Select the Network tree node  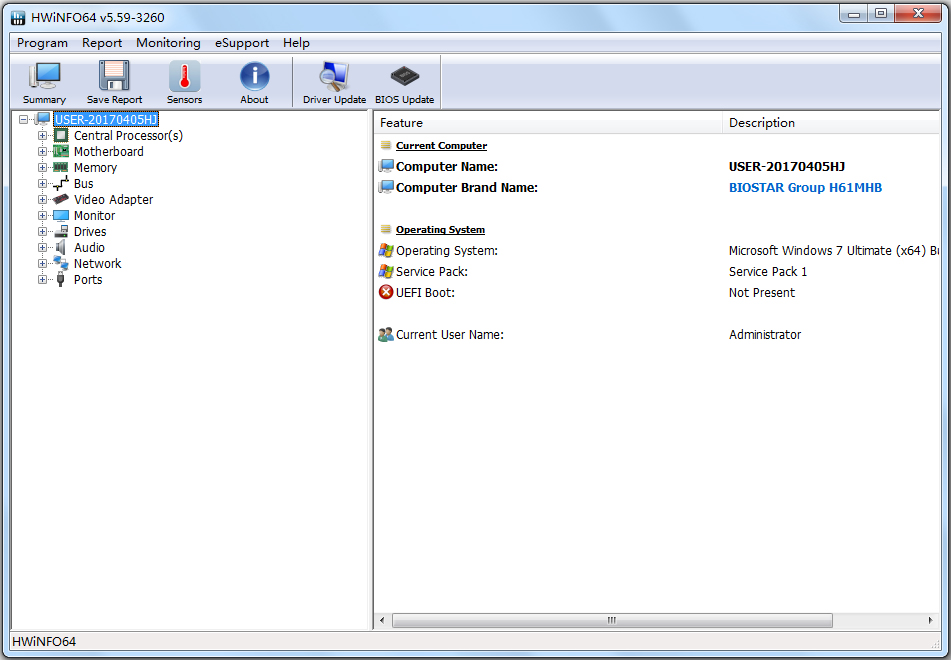coord(97,264)
